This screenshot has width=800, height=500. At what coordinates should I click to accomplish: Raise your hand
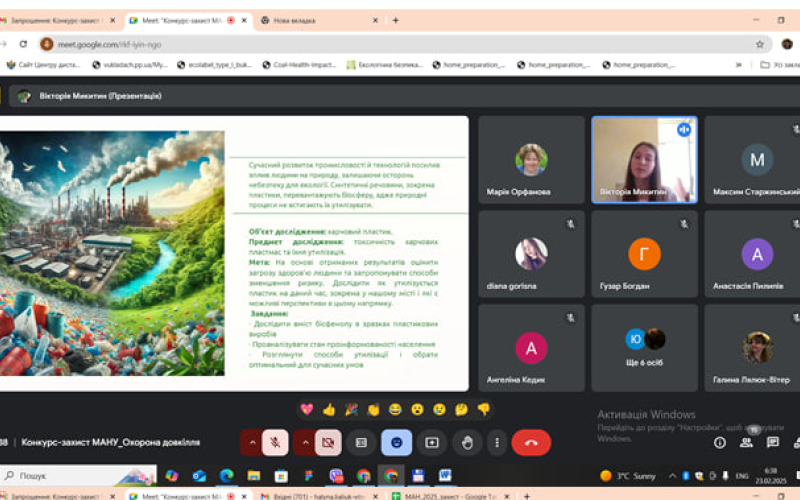467,442
